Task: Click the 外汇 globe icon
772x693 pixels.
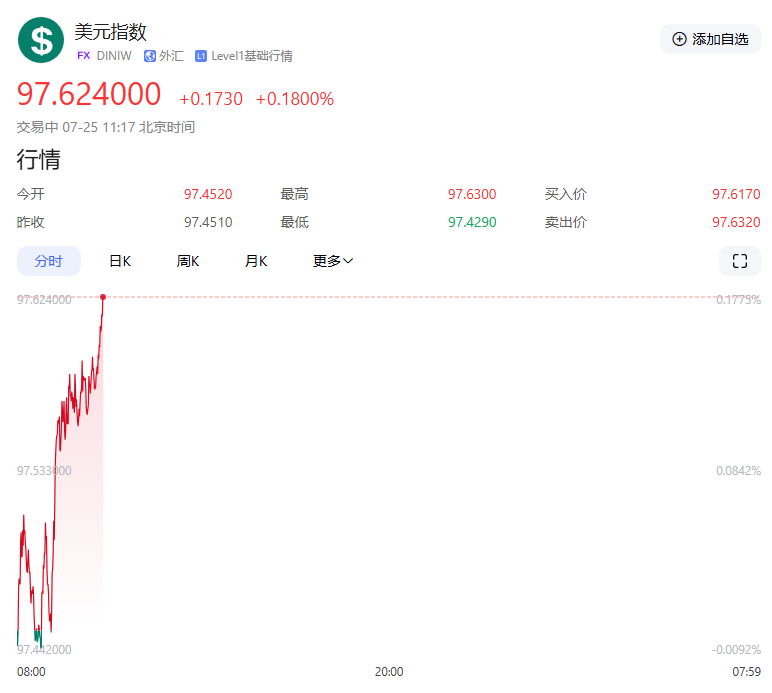Action: [150, 56]
